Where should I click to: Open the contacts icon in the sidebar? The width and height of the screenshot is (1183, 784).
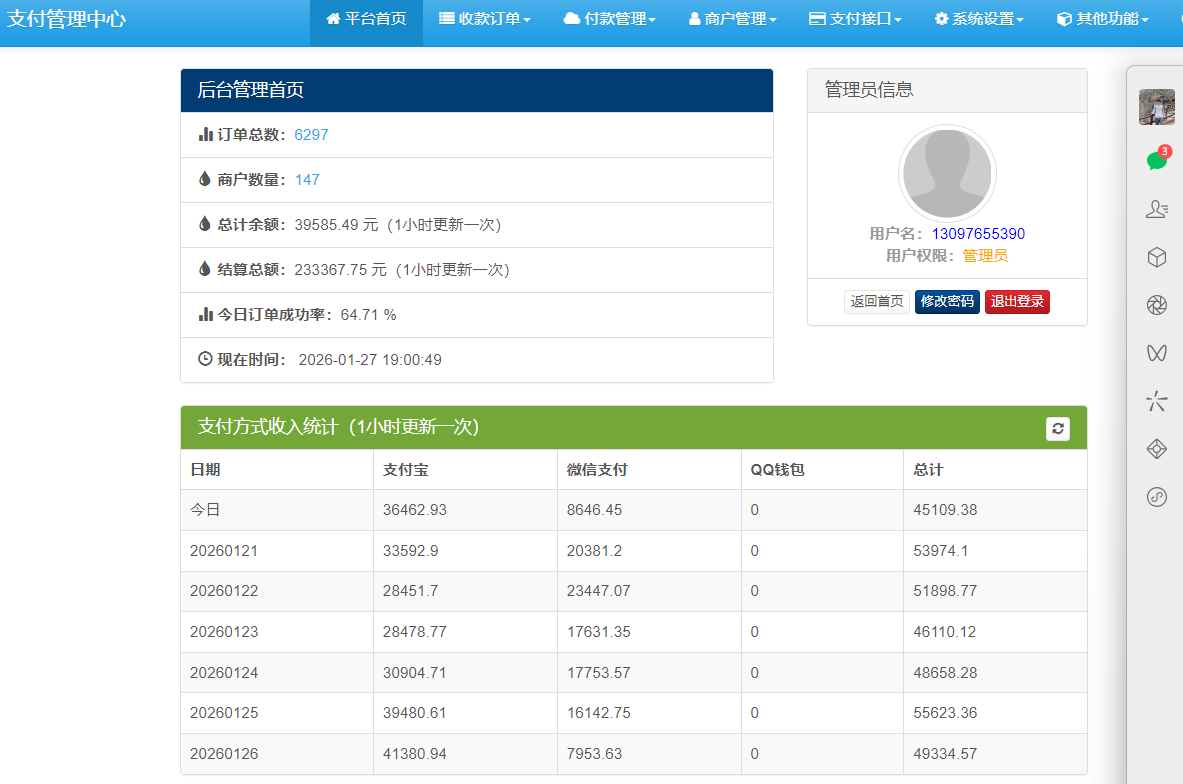[1157, 209]
